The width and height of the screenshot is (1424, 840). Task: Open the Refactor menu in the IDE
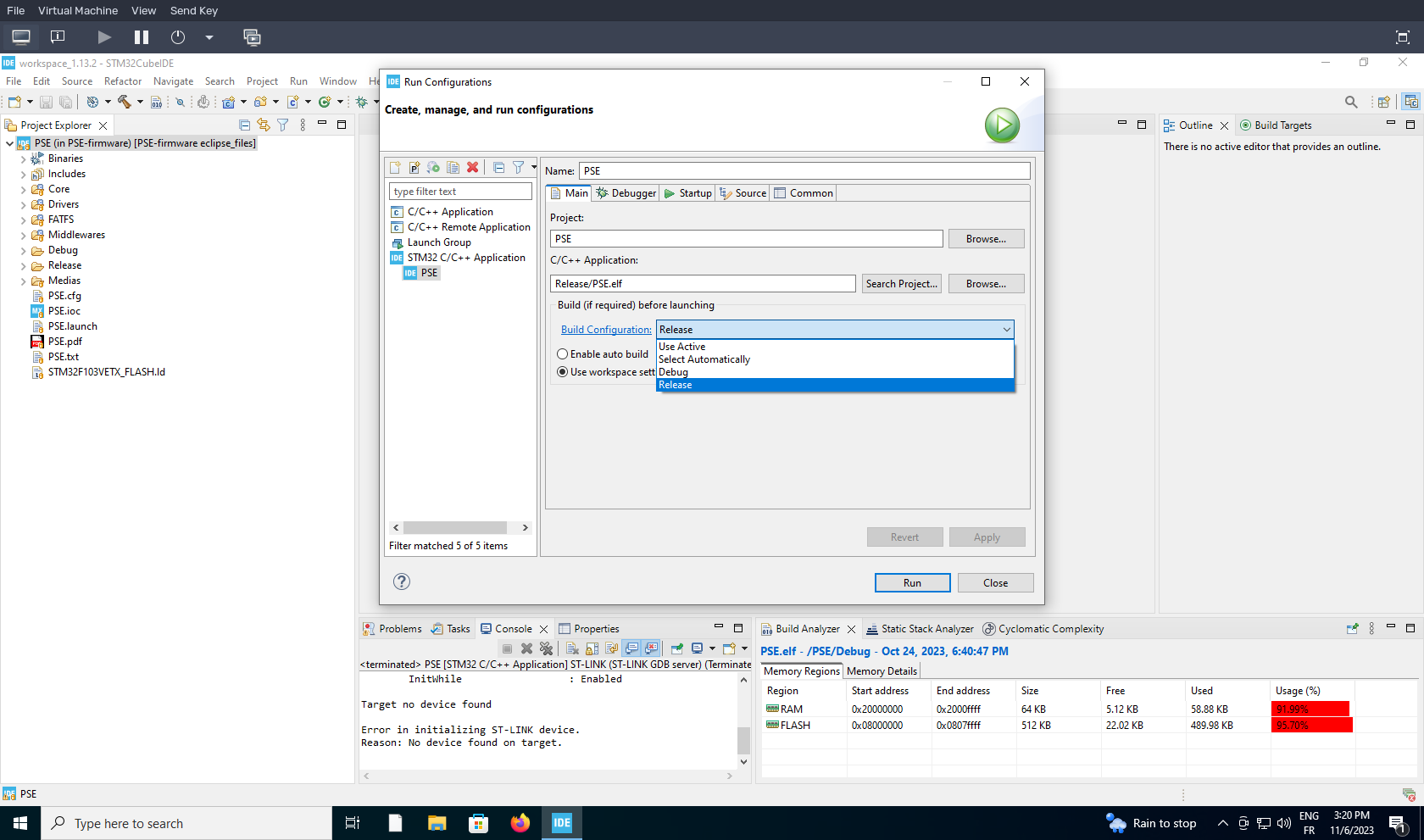pyautogui.click(x=123, y=81)
